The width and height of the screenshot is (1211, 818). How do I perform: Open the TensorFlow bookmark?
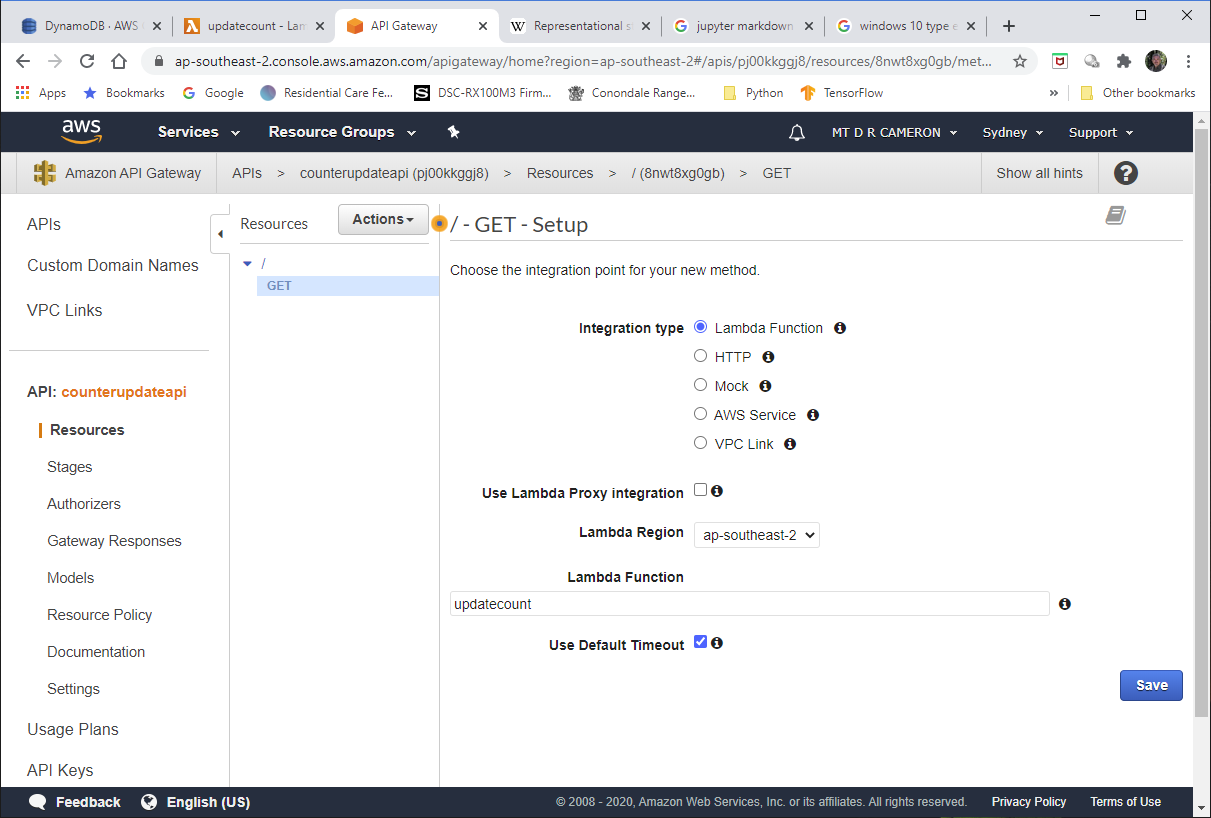click(x=841, y=93)
